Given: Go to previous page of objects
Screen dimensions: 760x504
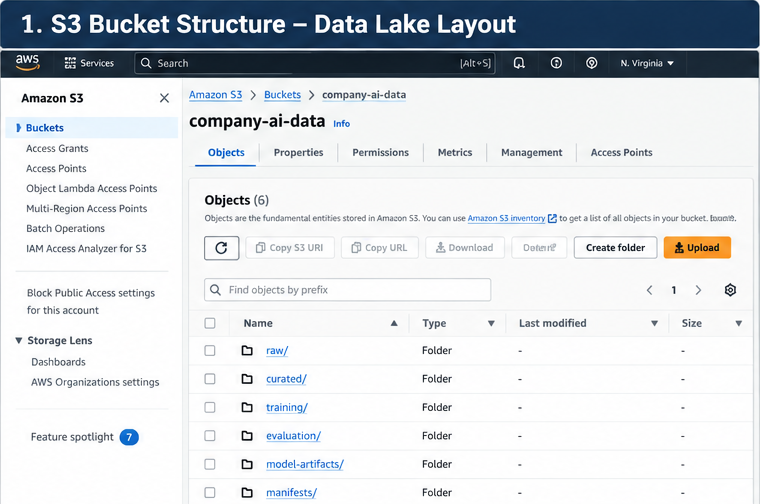Looking at the screenshot, I should point(649,290).
